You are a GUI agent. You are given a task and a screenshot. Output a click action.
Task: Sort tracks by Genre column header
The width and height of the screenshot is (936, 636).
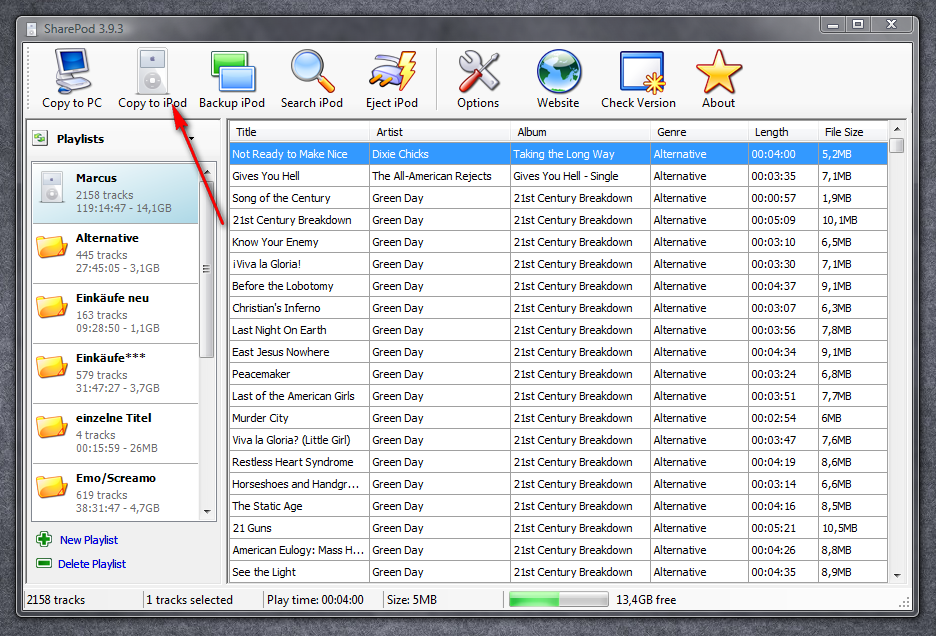(700, 132)
